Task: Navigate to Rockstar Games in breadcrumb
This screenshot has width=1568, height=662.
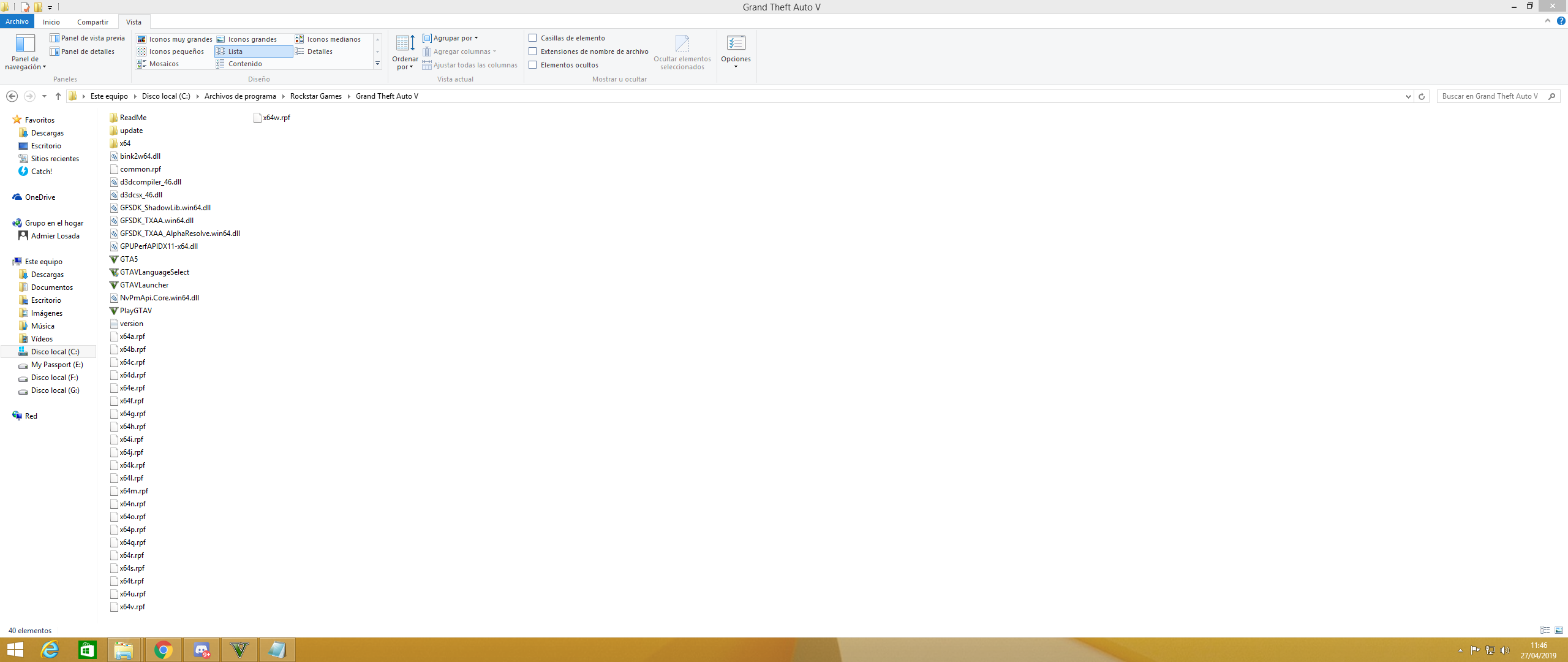Action: click(x=315, y=96)
